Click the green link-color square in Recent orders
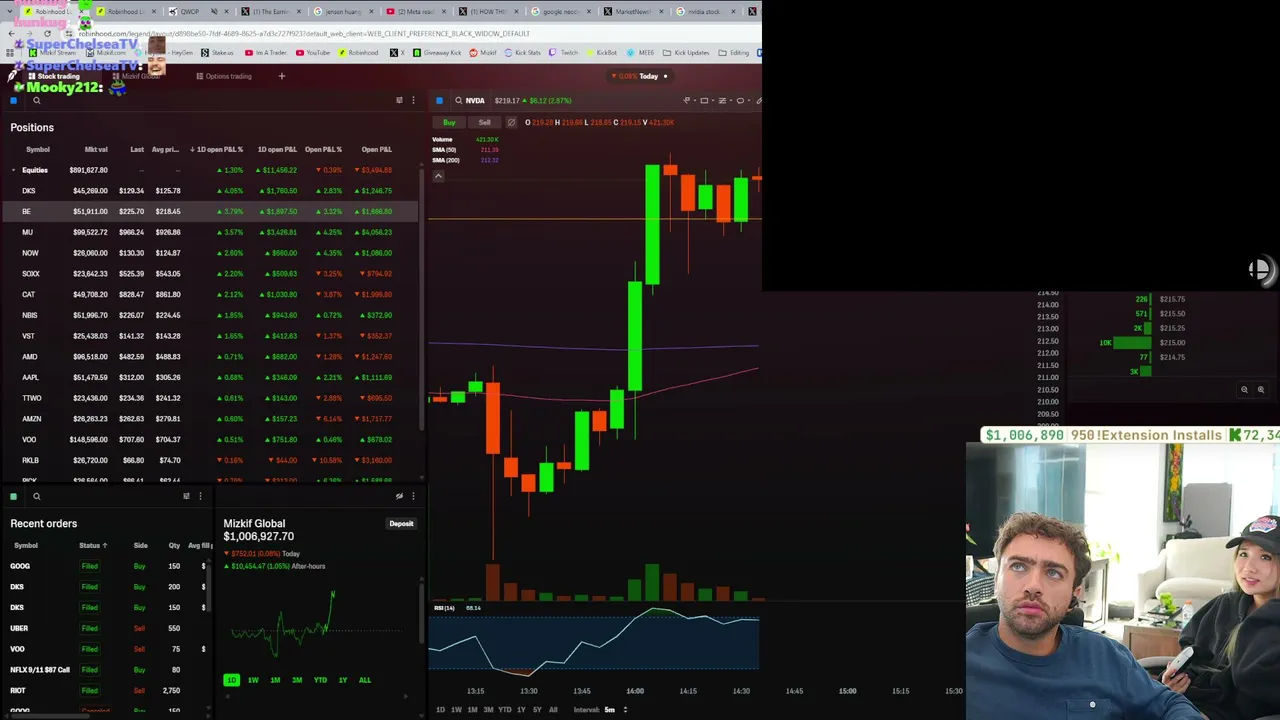The width and height of the screenshot is (1280, 720). point(13,496)
